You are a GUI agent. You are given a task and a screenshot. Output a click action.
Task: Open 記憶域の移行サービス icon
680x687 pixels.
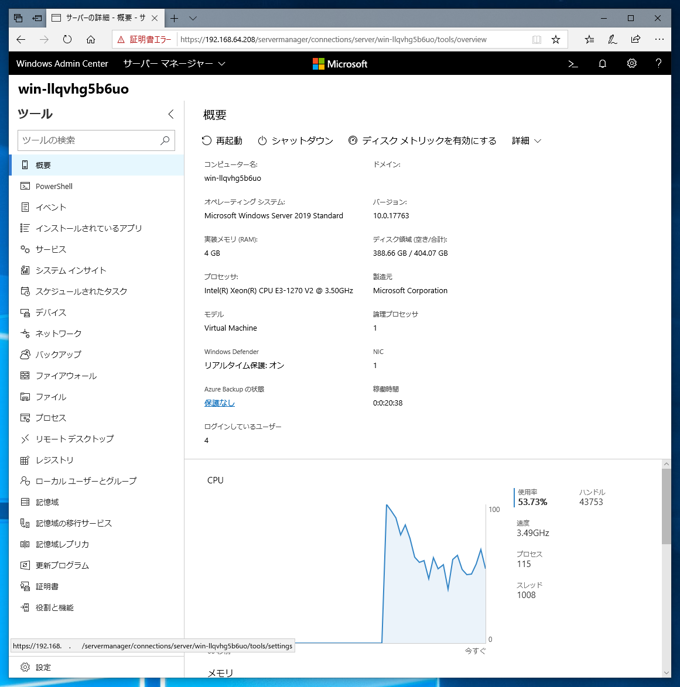tap(25, 523)
